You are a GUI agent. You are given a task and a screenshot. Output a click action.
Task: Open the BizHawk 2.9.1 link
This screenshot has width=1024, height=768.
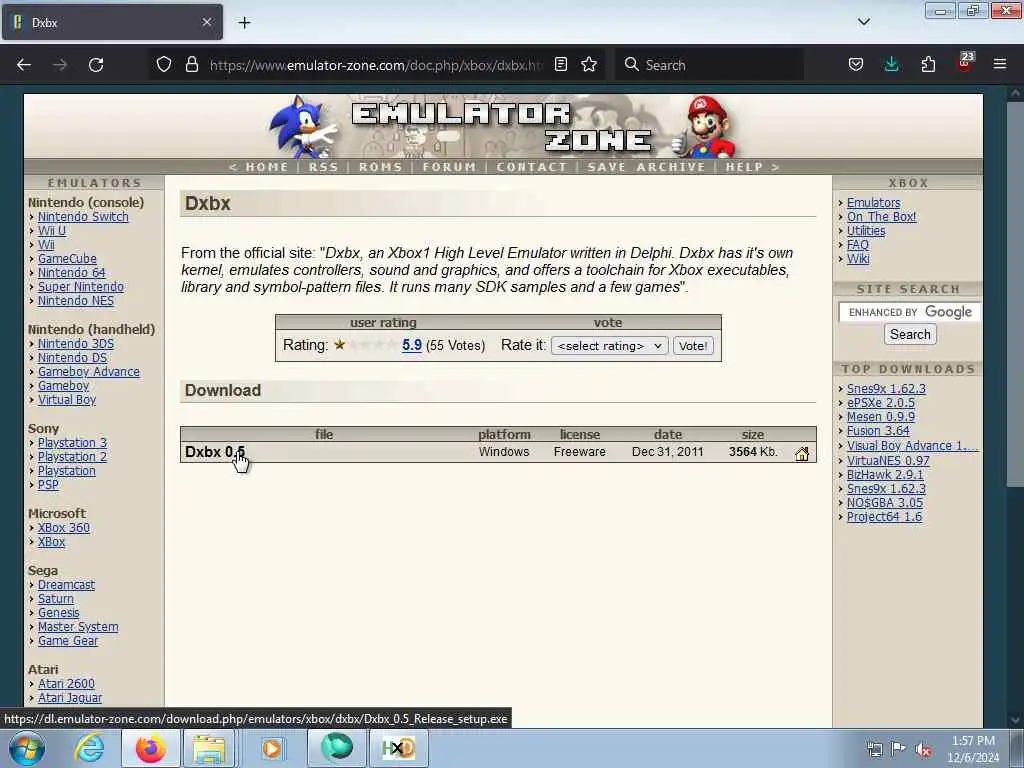885,475
